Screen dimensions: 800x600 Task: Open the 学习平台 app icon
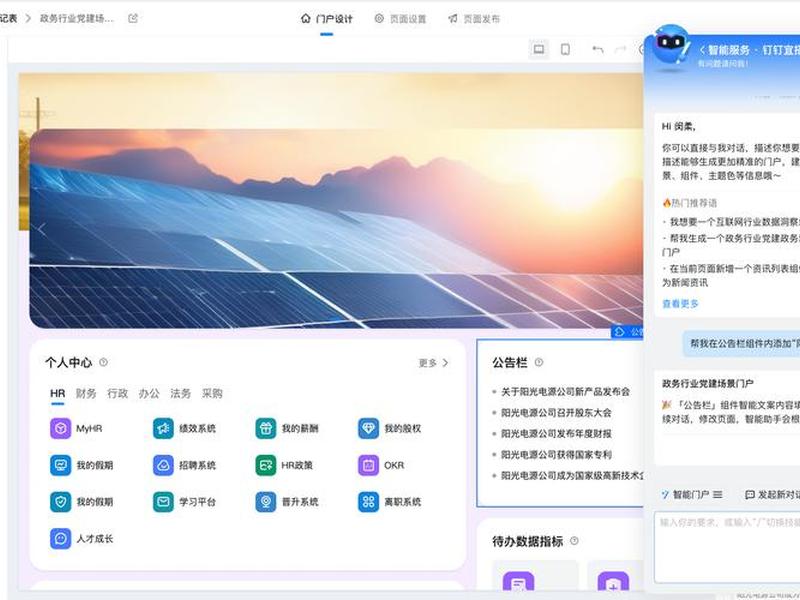coord(163,502)
